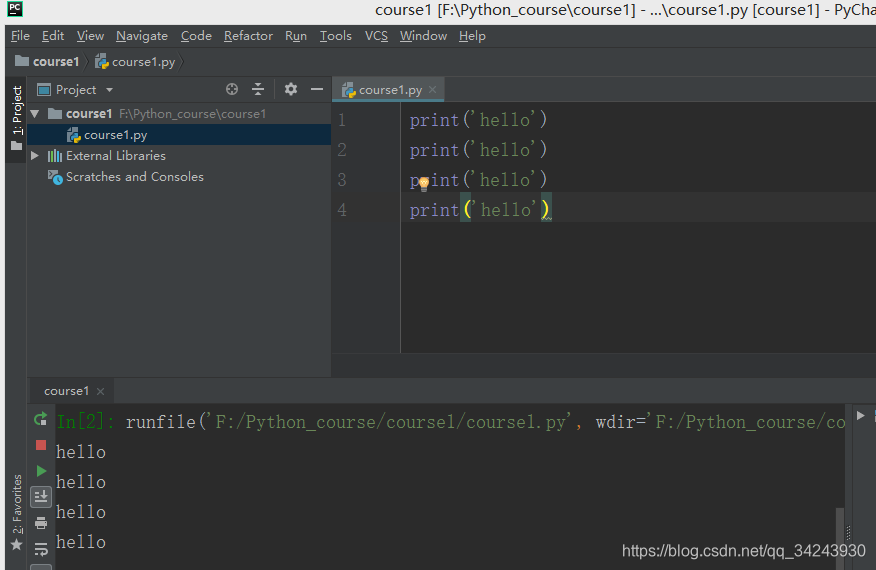Click the console variables expand arrow on right
876x570 pixels.
point(861,416)
